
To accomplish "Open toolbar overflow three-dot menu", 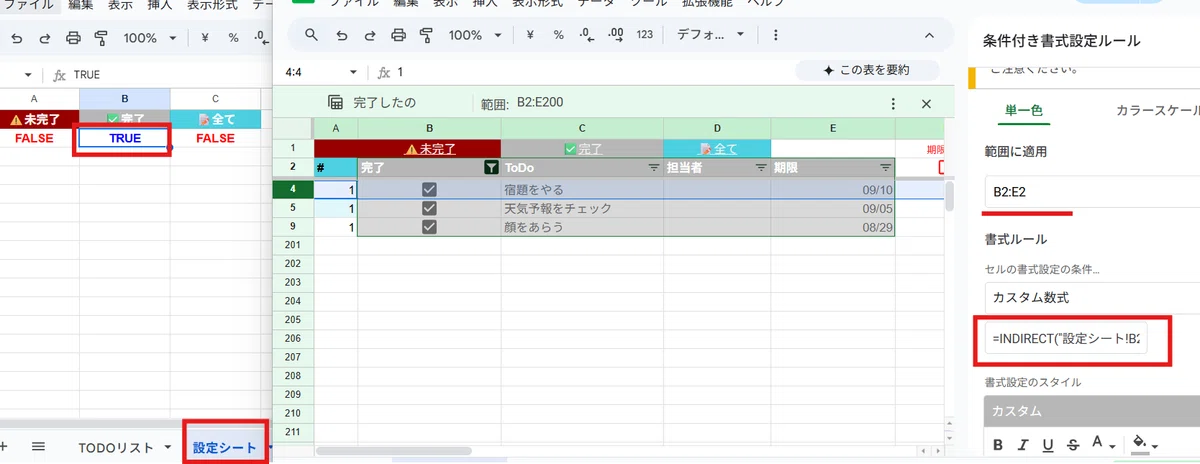I will coord(775,35).
